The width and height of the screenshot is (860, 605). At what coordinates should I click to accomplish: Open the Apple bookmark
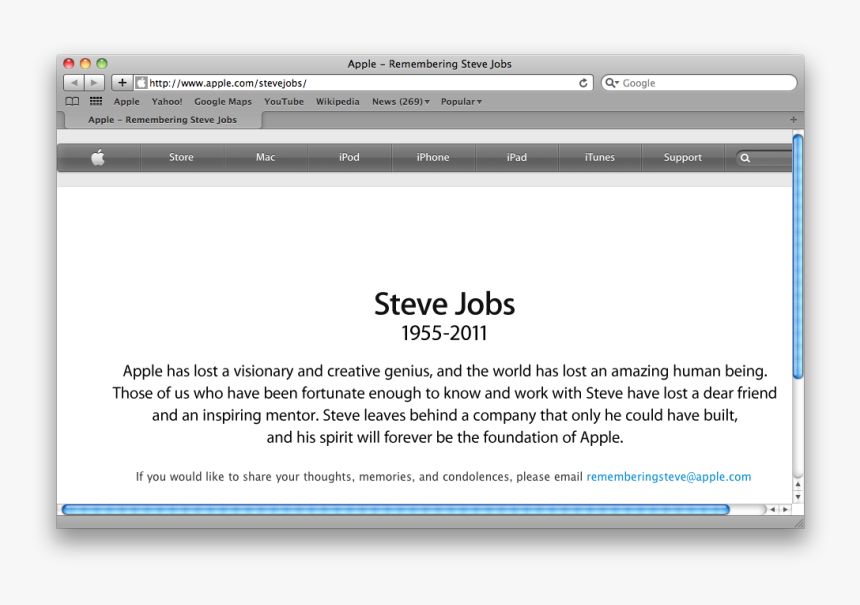tap(127, 101)
